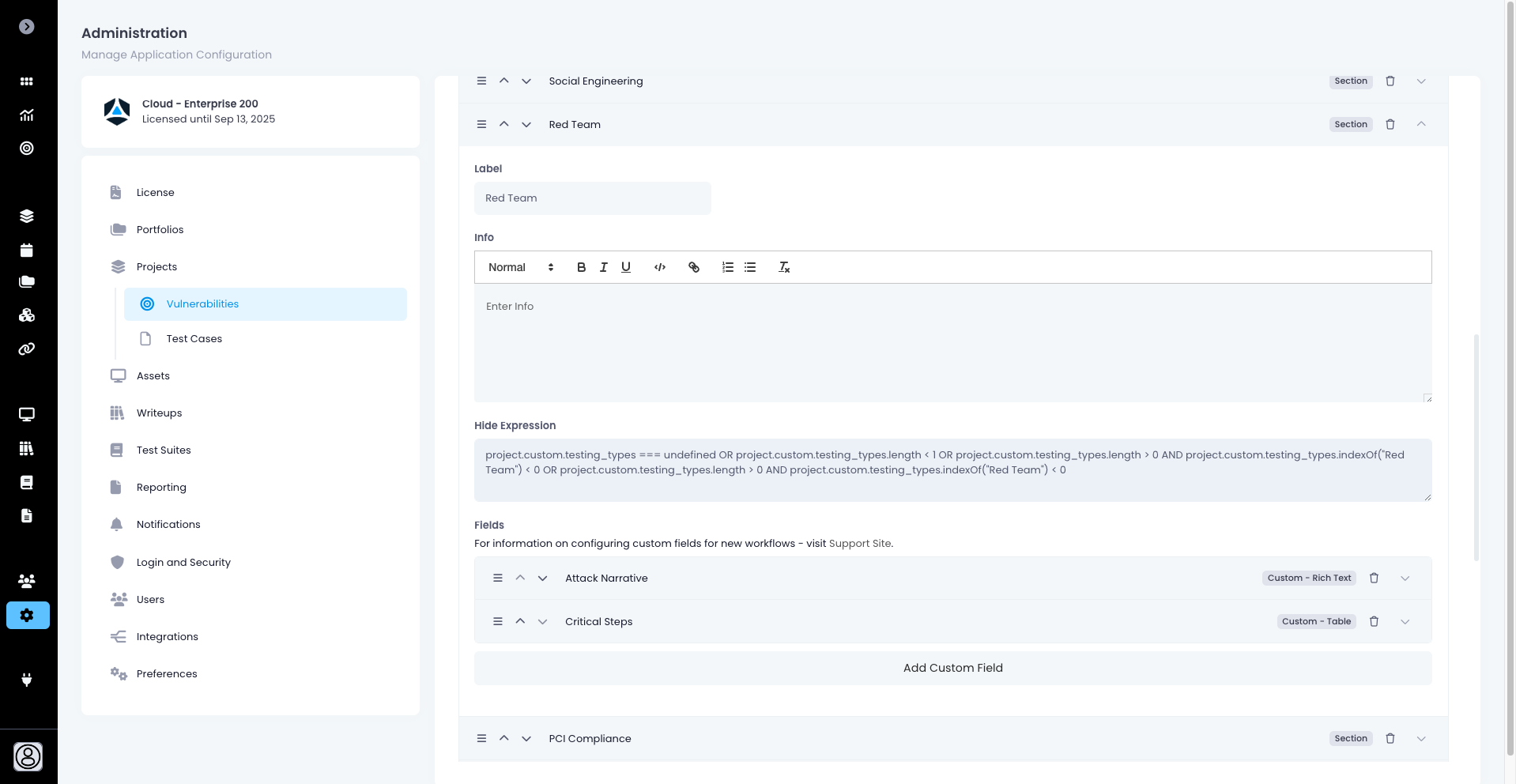Go to Login and Security settings

click(183, 562)
